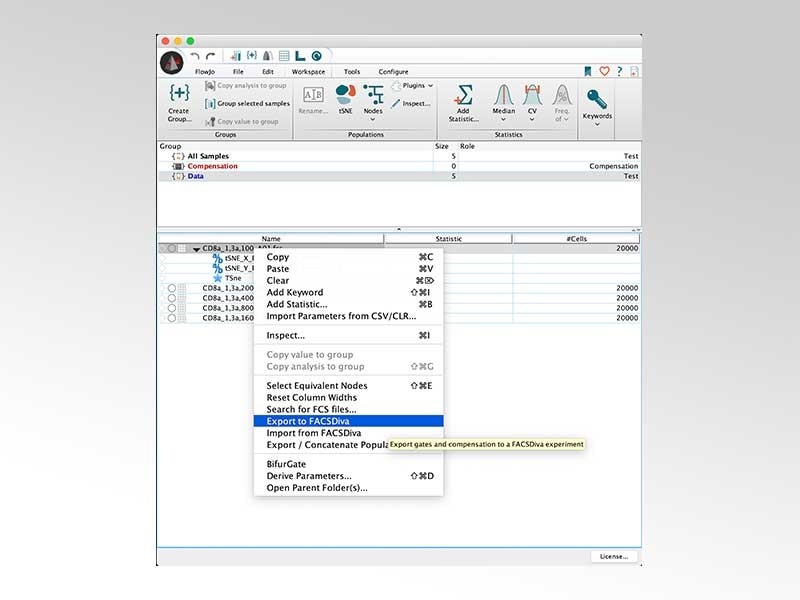
Task: Toggle the circle for CD8a_1,3a,200 sample
Action: (x=172, y=288)
